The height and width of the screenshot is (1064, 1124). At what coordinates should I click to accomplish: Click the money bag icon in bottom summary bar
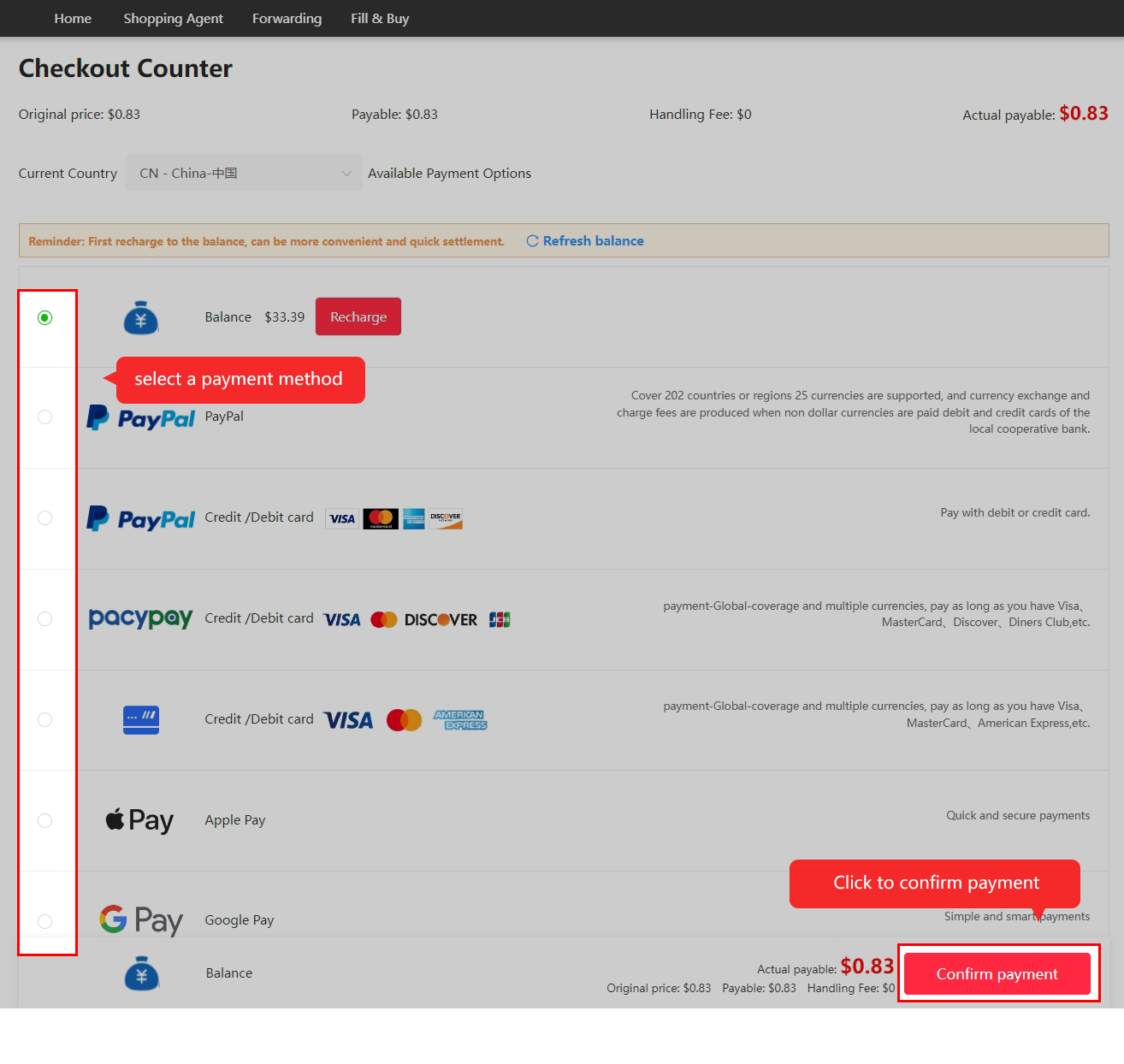(142, 974)
